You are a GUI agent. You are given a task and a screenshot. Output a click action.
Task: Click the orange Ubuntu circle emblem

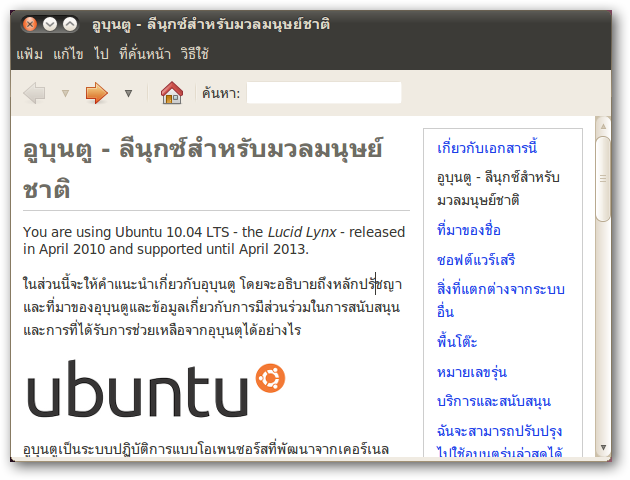pyautogui.click(x=270, y=378)
